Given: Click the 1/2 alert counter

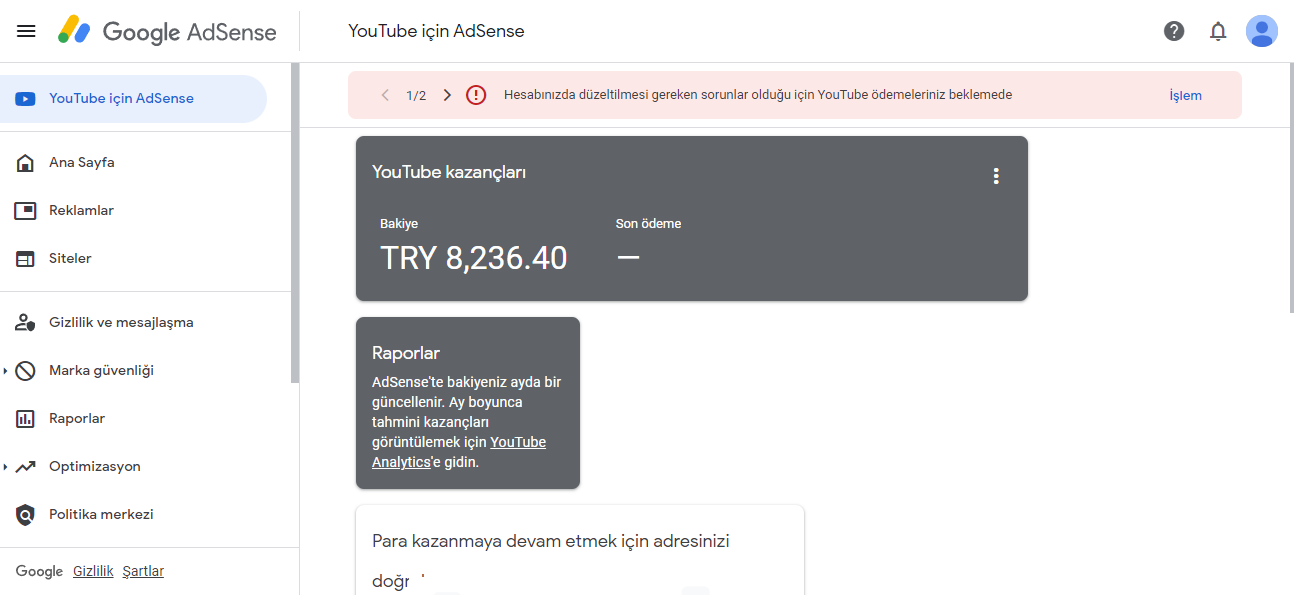Looking at the screenshot, I should (x=416, y=95).
